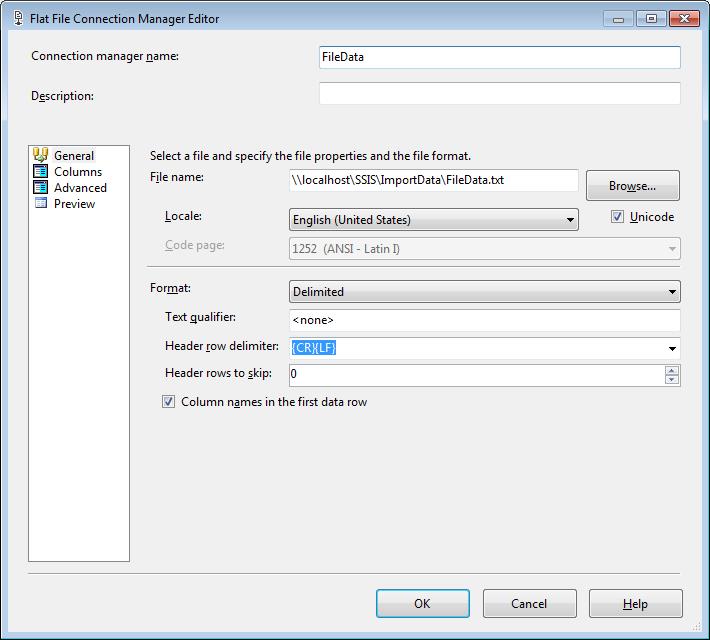Increase Header rows to skip with up arrow
The width and height of the screenshot is (710, 640).
tap(672, 371)
